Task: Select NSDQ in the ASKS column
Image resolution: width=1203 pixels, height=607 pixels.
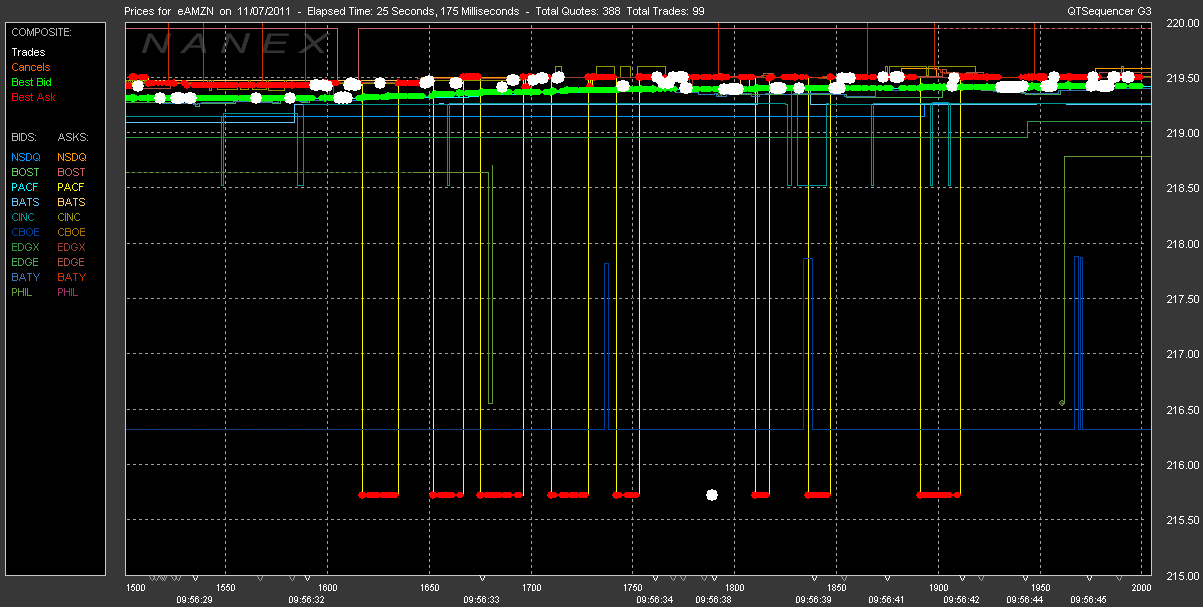Action: tap(73, 157)
